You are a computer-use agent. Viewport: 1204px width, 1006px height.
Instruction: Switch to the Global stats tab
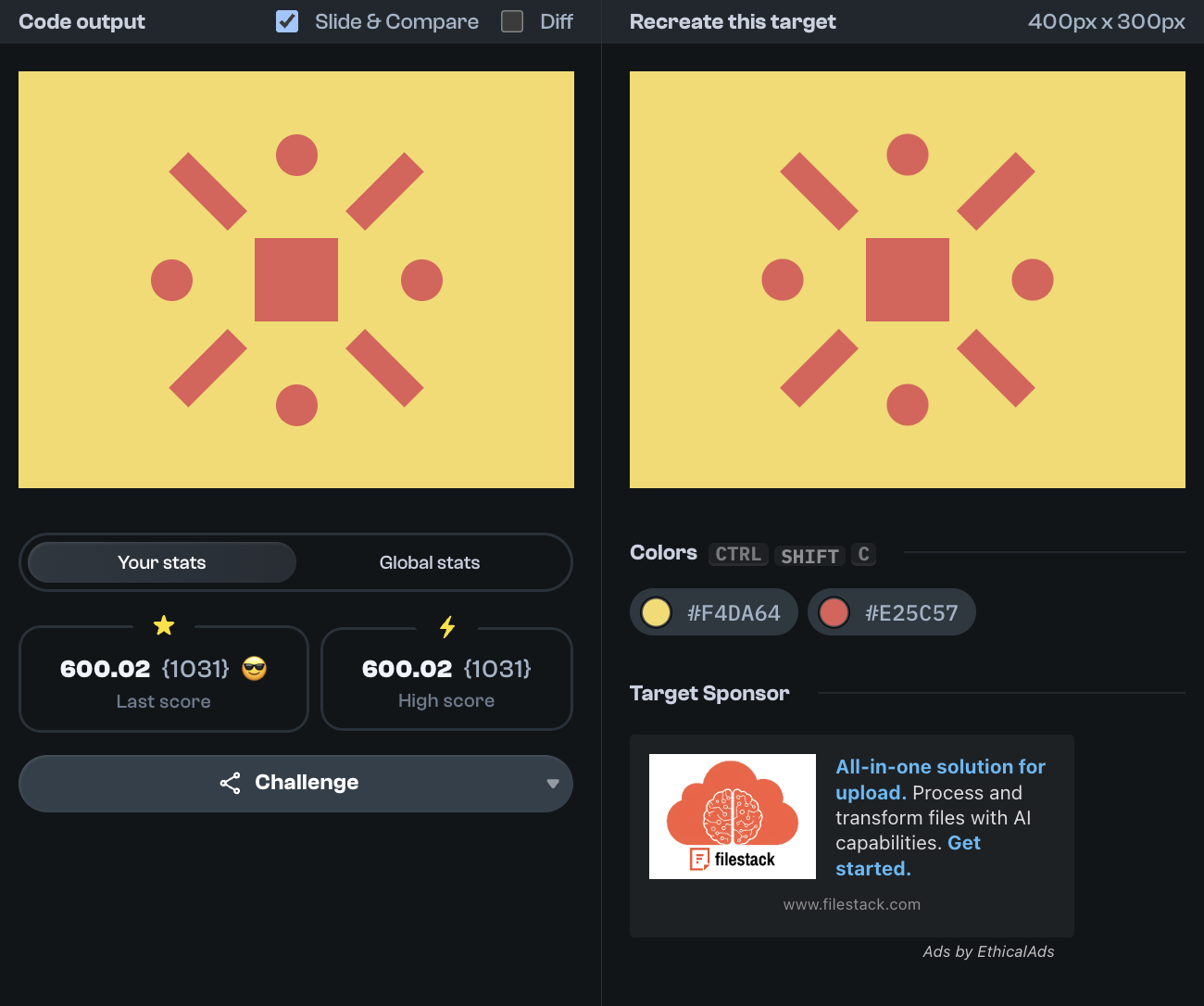point(430,562)
